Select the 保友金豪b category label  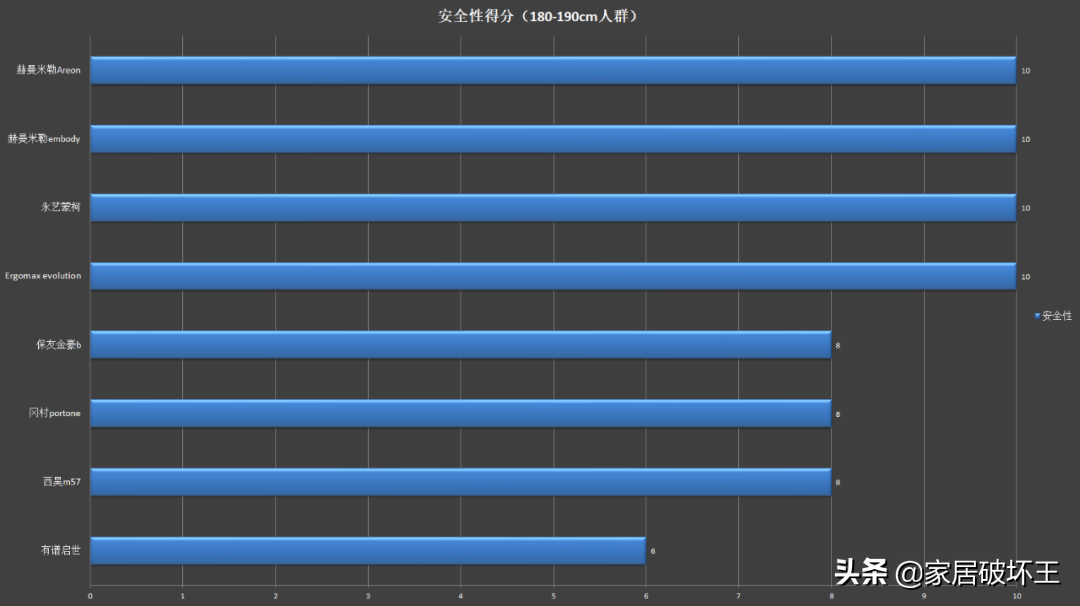click(x=59, y=344)
